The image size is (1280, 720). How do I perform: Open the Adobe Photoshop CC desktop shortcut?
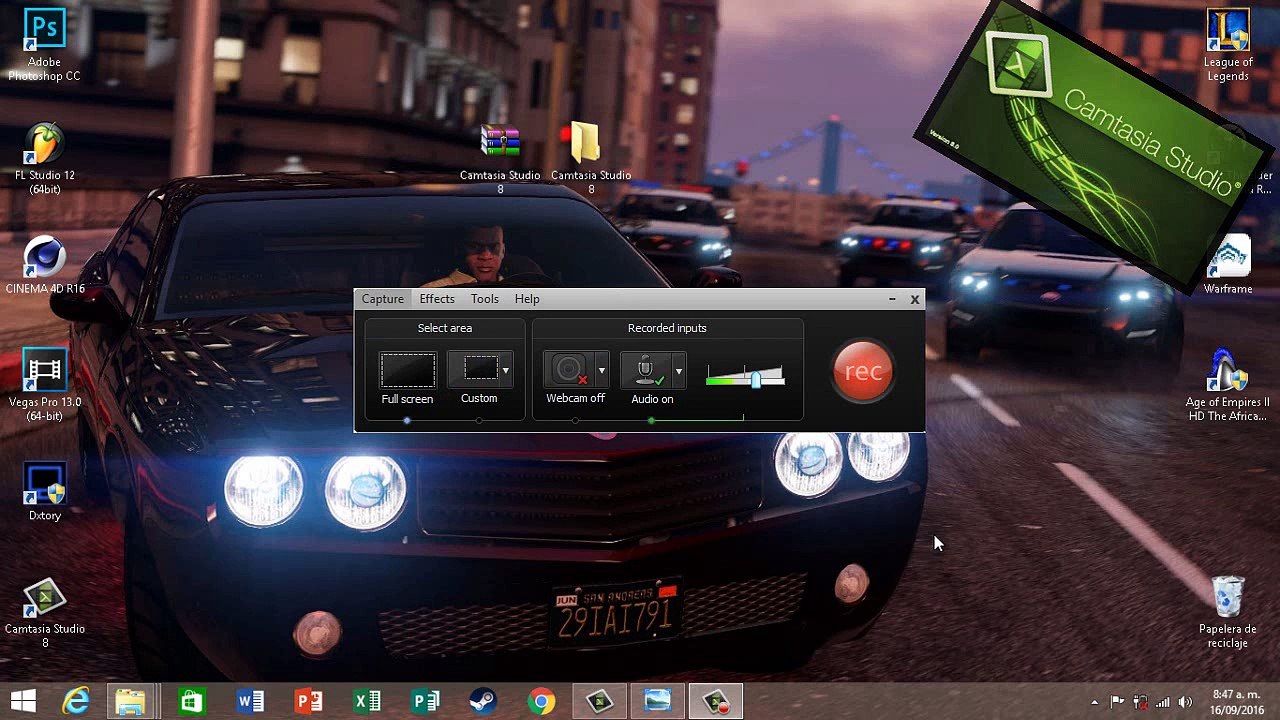(44, 45)
